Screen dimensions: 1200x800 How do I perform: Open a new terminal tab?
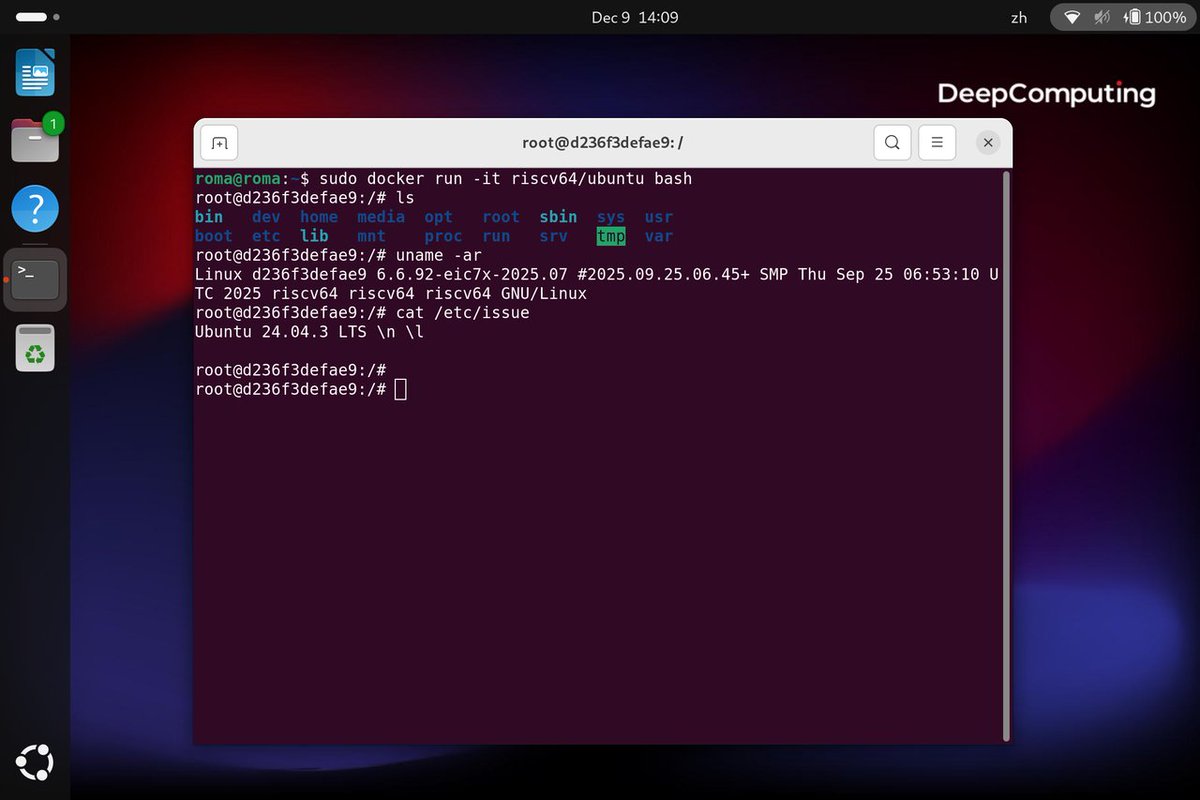tap(220, 143)
